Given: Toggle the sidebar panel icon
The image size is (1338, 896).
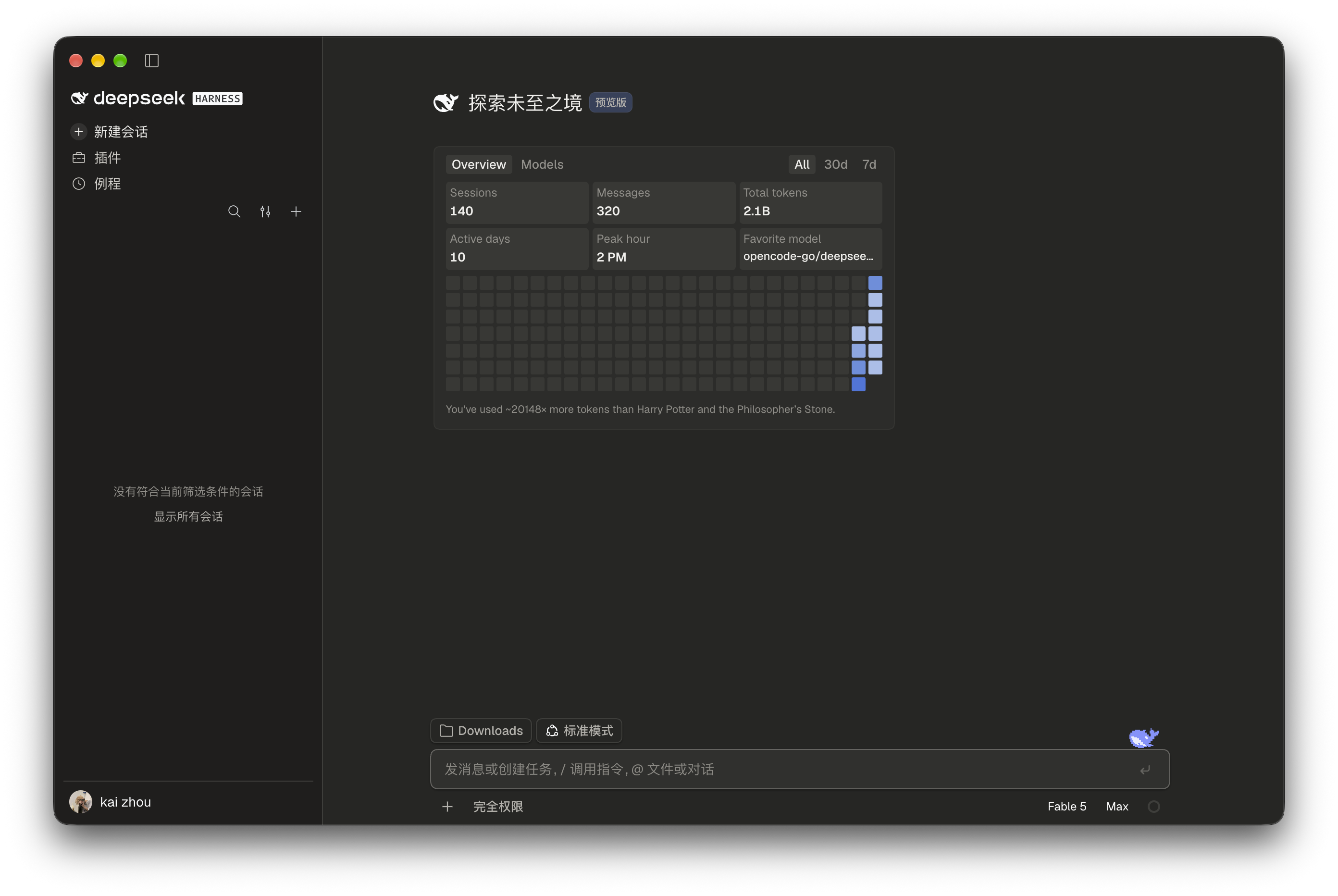Looking at the screenshot, I should coord(151,61).
